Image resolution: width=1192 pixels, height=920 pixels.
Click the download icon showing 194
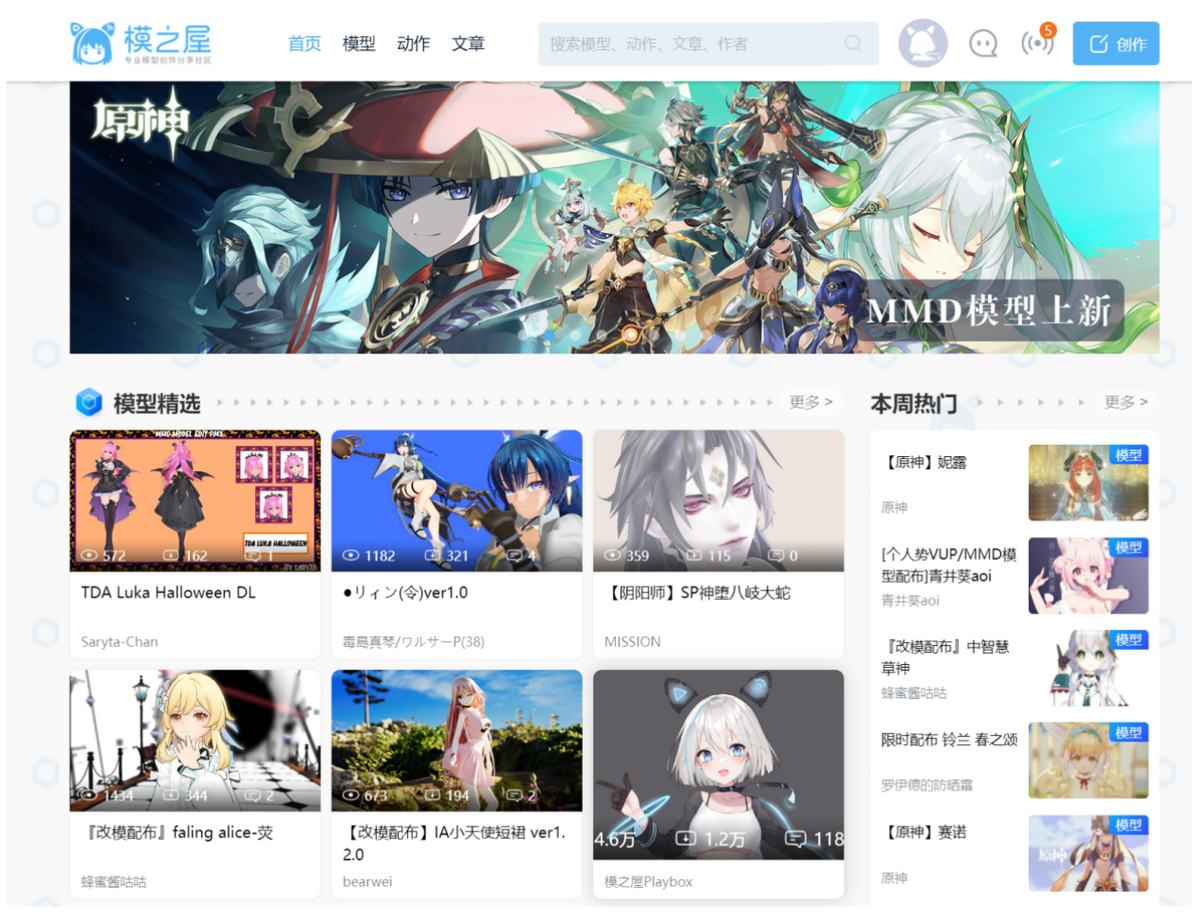point(433,795)
